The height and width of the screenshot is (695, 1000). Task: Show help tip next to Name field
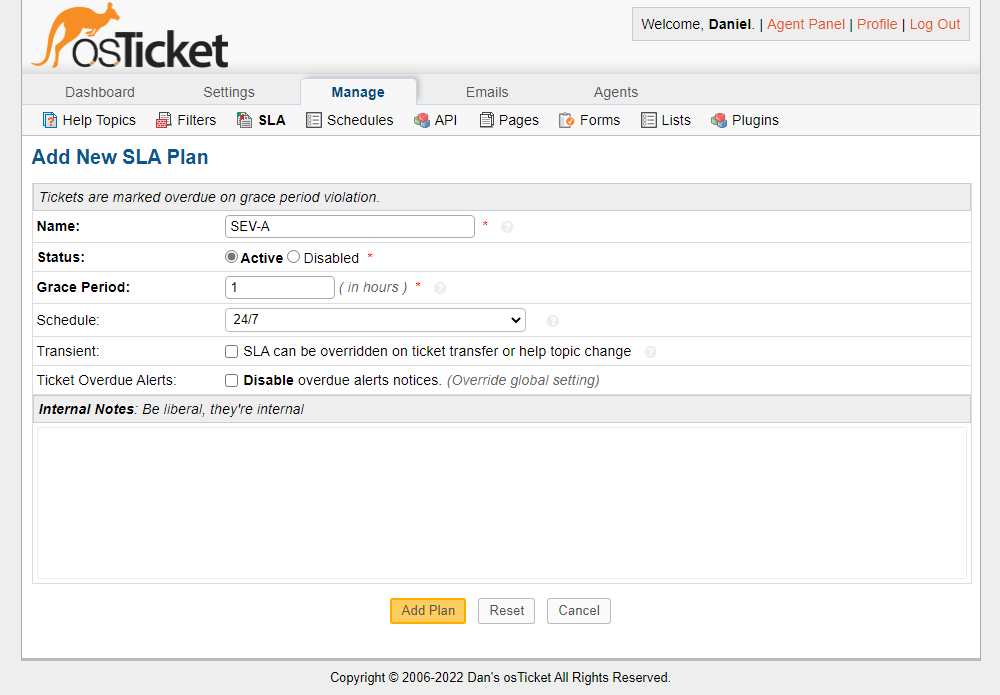(507, 227)
